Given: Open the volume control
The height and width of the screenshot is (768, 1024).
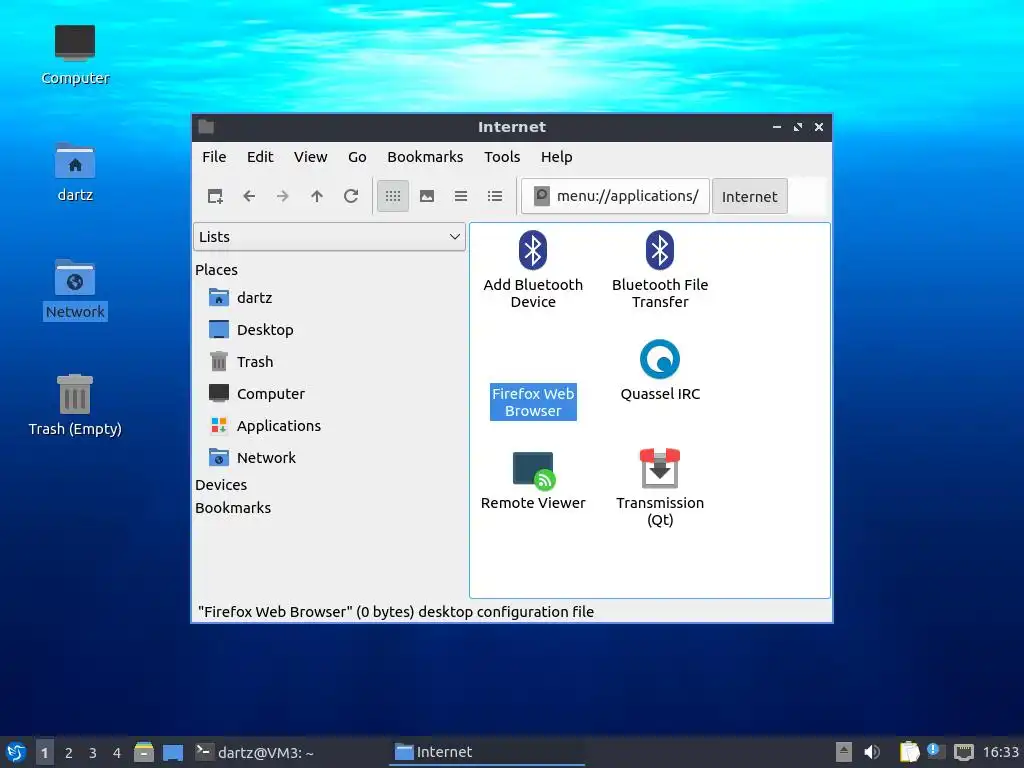Looking at the screenshot, I should pyautogui.click(x=872, y=752).
